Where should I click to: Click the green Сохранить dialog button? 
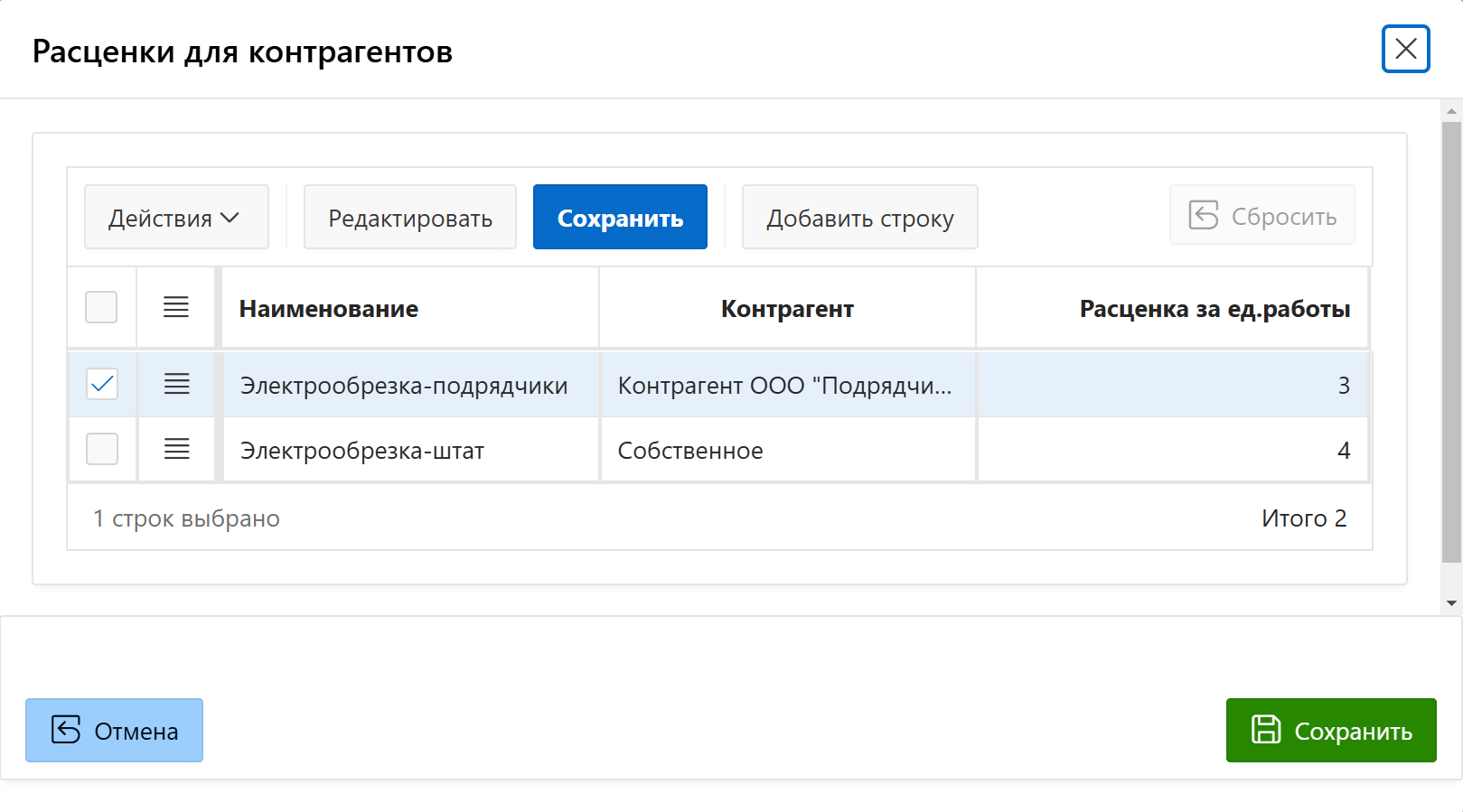pos(1330,731)
